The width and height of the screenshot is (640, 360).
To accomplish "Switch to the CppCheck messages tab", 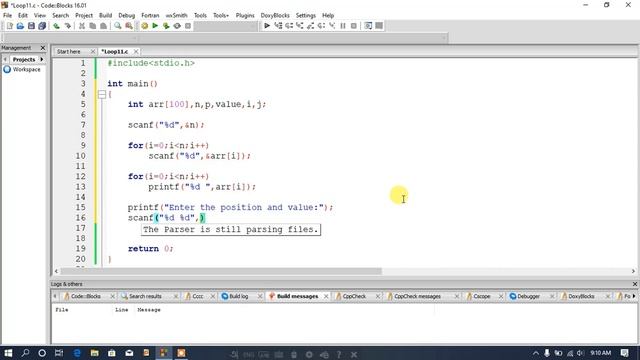I will (x=417, y=296).
